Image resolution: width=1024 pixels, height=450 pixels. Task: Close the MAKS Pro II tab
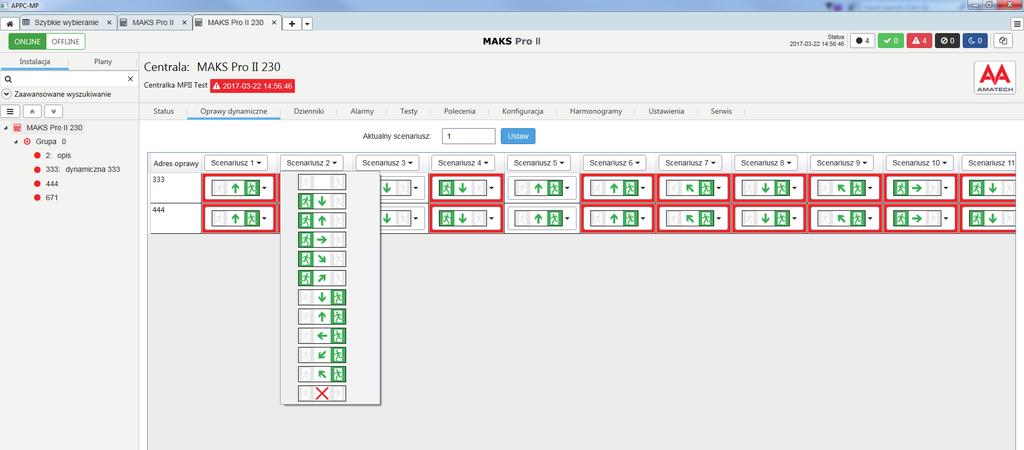[x=184, y=23]
